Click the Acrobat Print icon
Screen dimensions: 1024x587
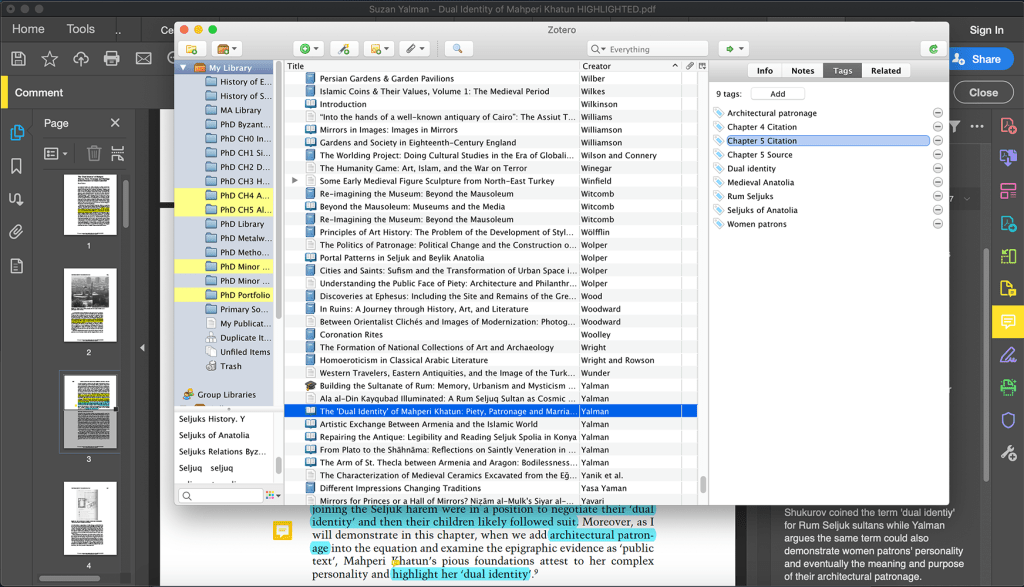tap(112, 59)
